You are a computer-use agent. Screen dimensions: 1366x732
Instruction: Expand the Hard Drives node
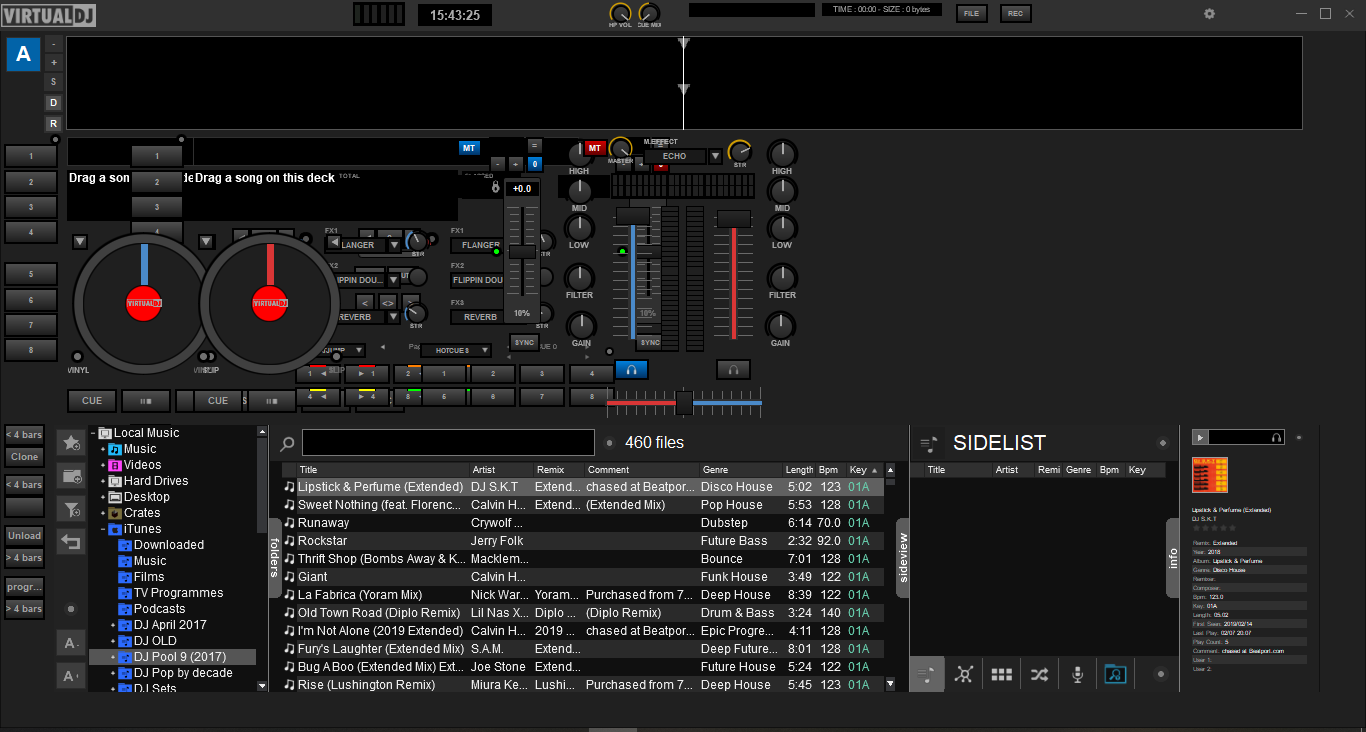point(103,481)
